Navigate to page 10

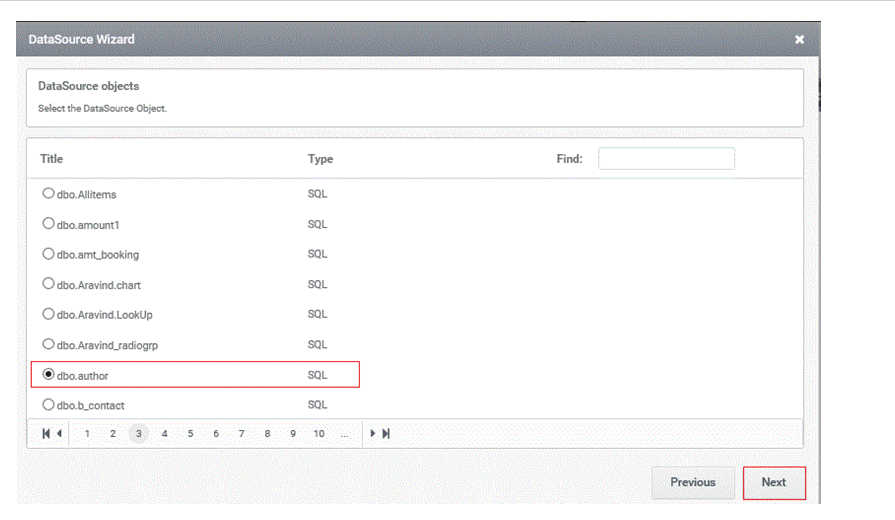[319, 434]
